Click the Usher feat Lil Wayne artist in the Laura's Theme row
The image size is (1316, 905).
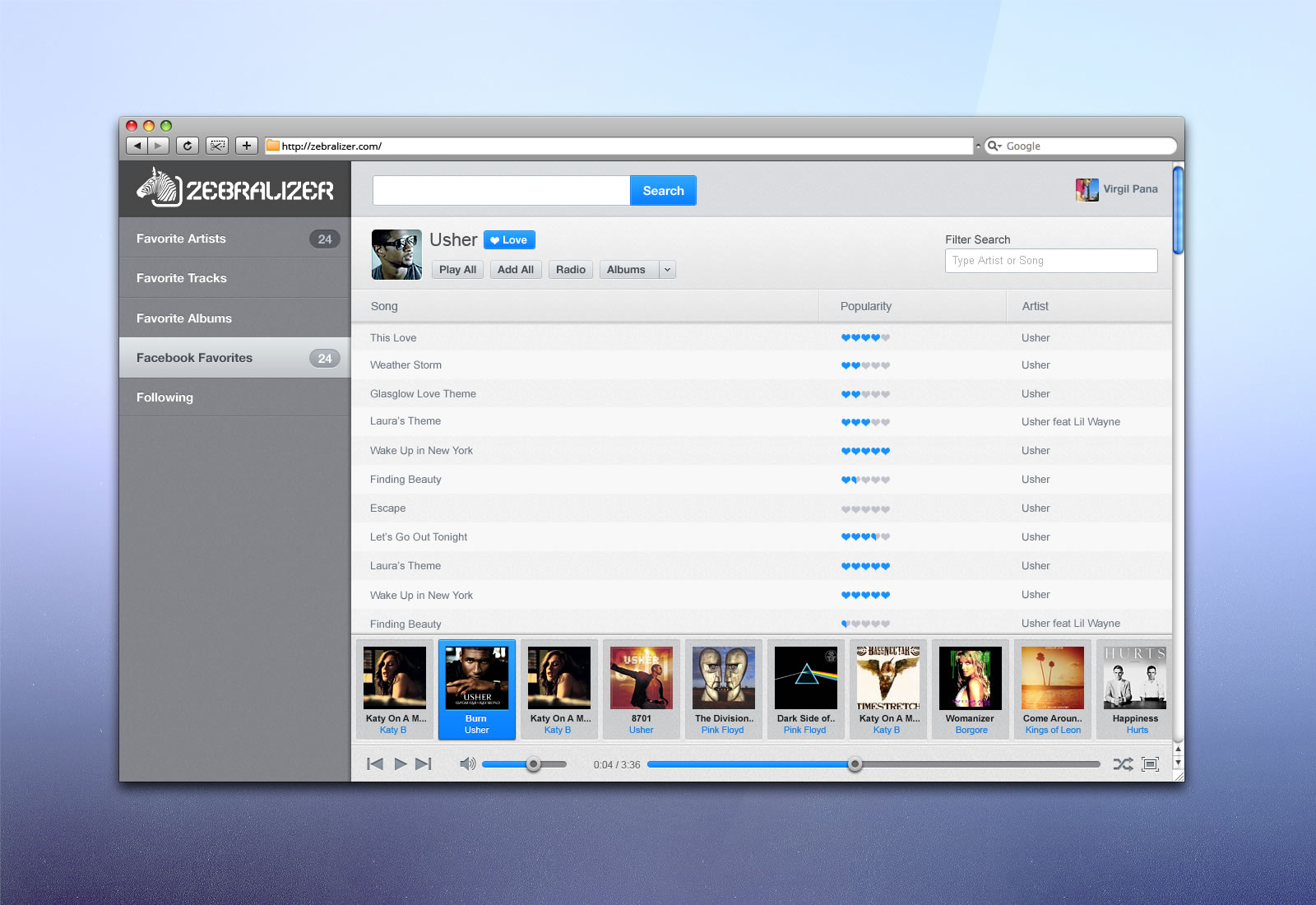(x=1071, y=422)
